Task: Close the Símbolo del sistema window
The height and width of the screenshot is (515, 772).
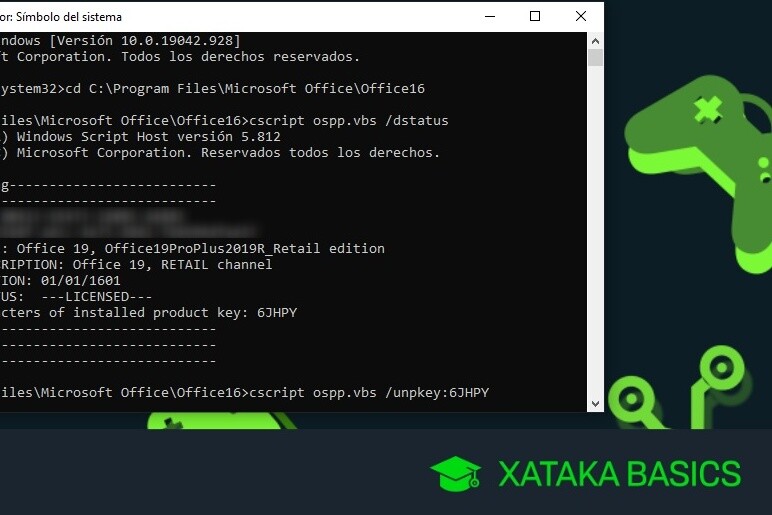Action: click(581, 16)
